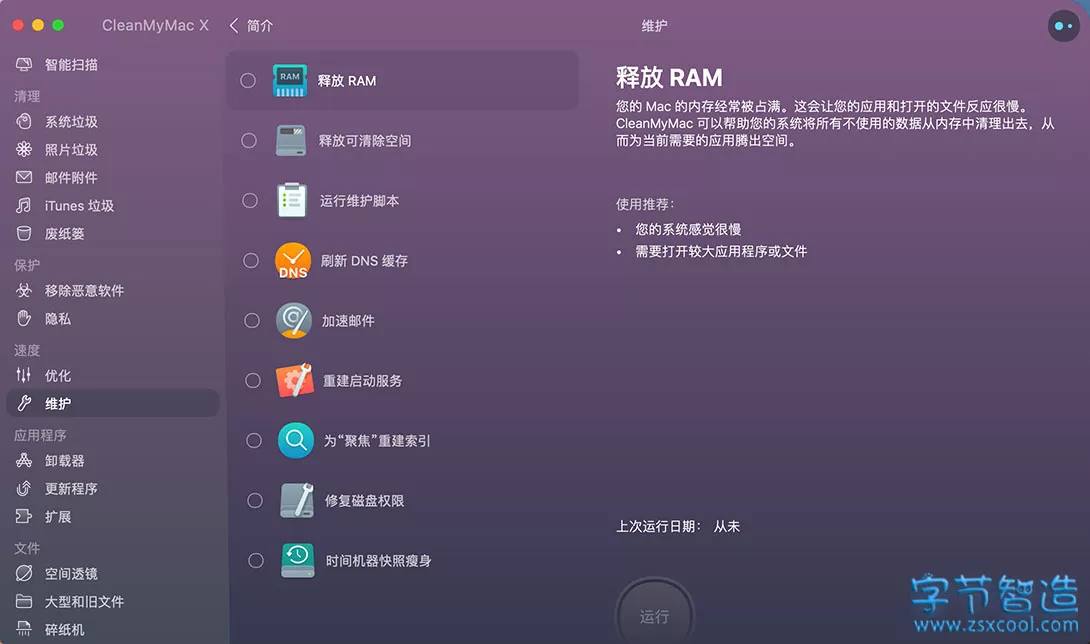The height and width of the screenshot is (644, 1090).
Task: Select the Updater (更新程序) icon
Action: tap(24, 488)
